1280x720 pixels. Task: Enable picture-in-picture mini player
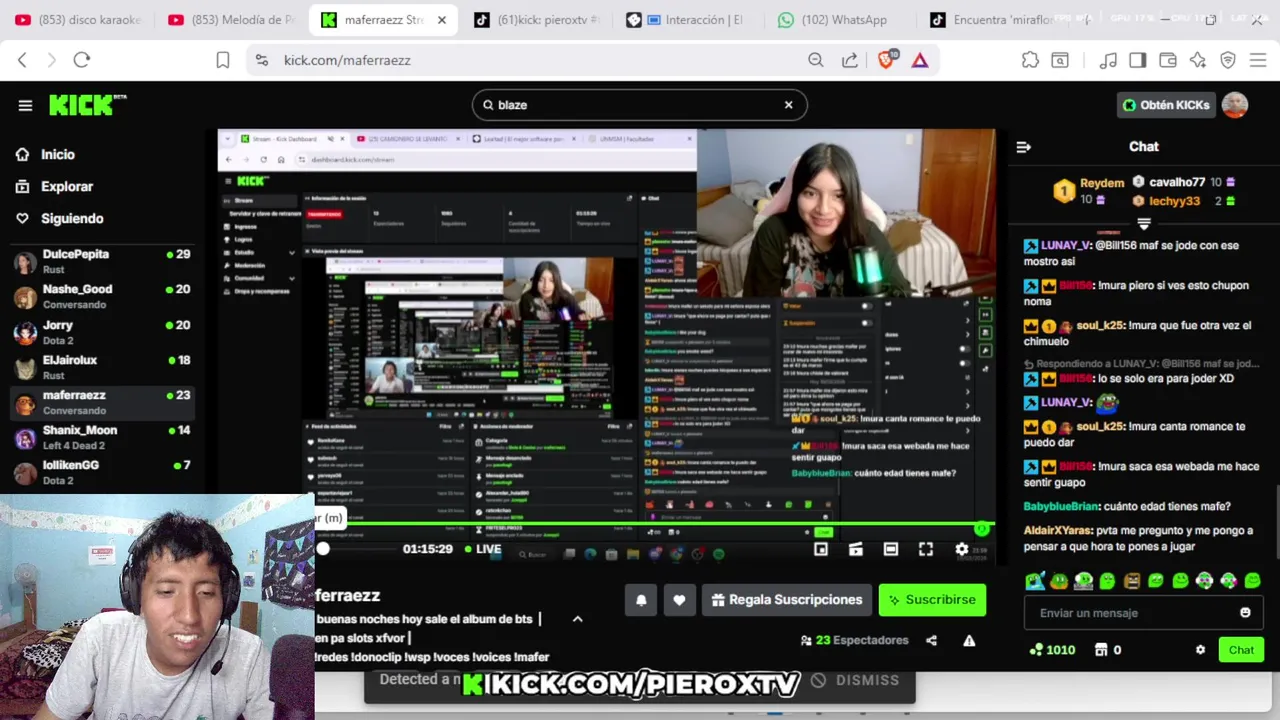click(x=821, y=549)
